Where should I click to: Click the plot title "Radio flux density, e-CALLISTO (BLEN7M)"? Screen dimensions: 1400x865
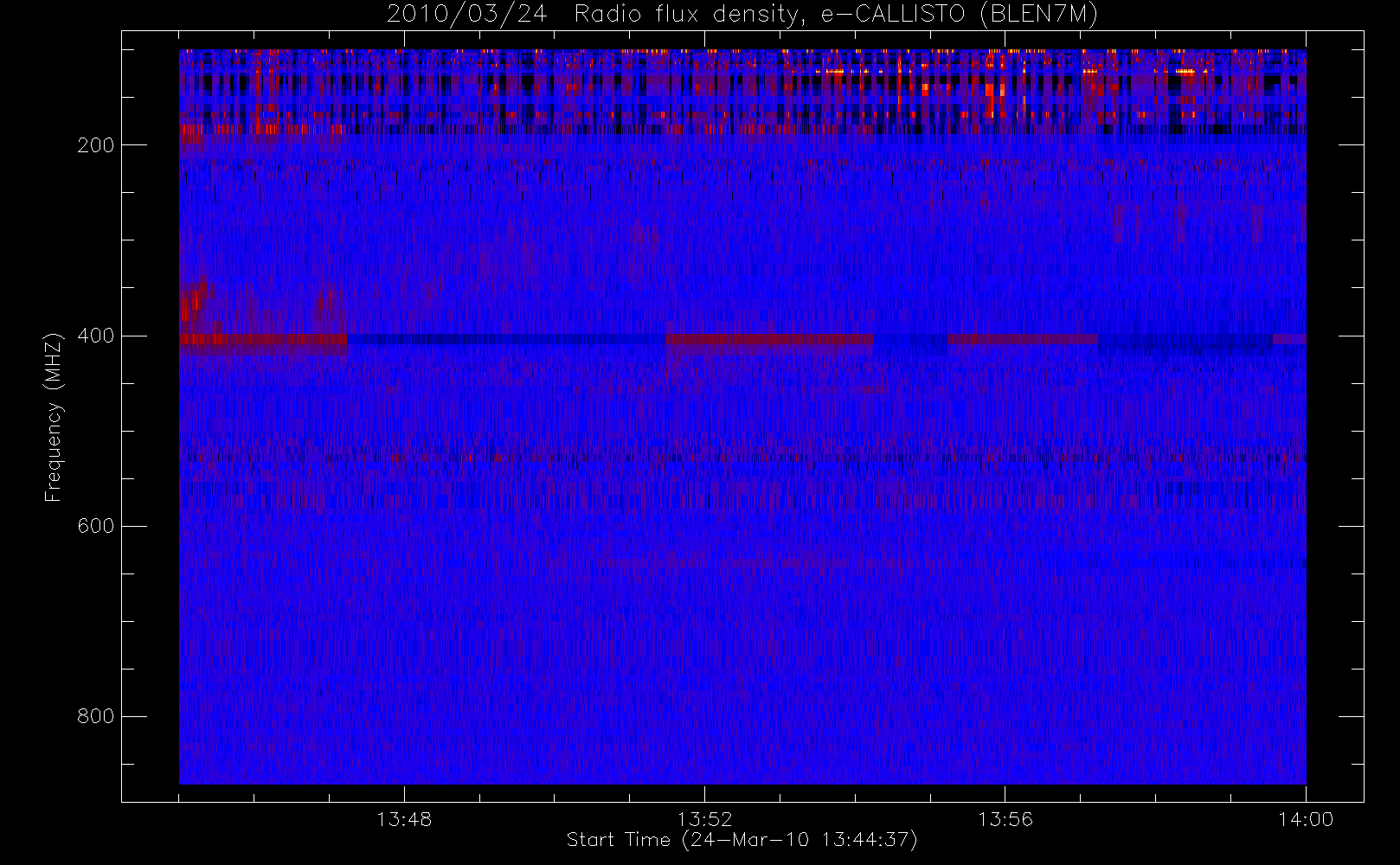pos(836,15)
